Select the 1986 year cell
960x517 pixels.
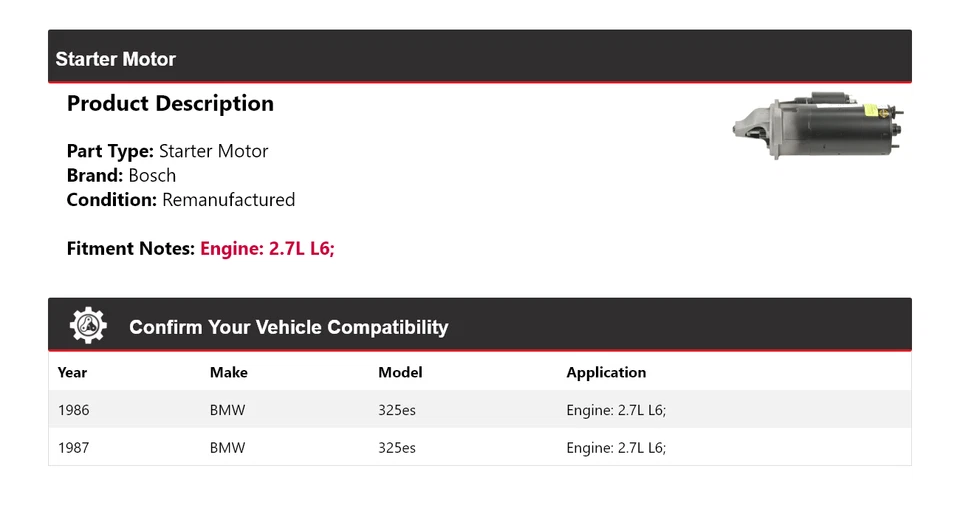[73, 410]
